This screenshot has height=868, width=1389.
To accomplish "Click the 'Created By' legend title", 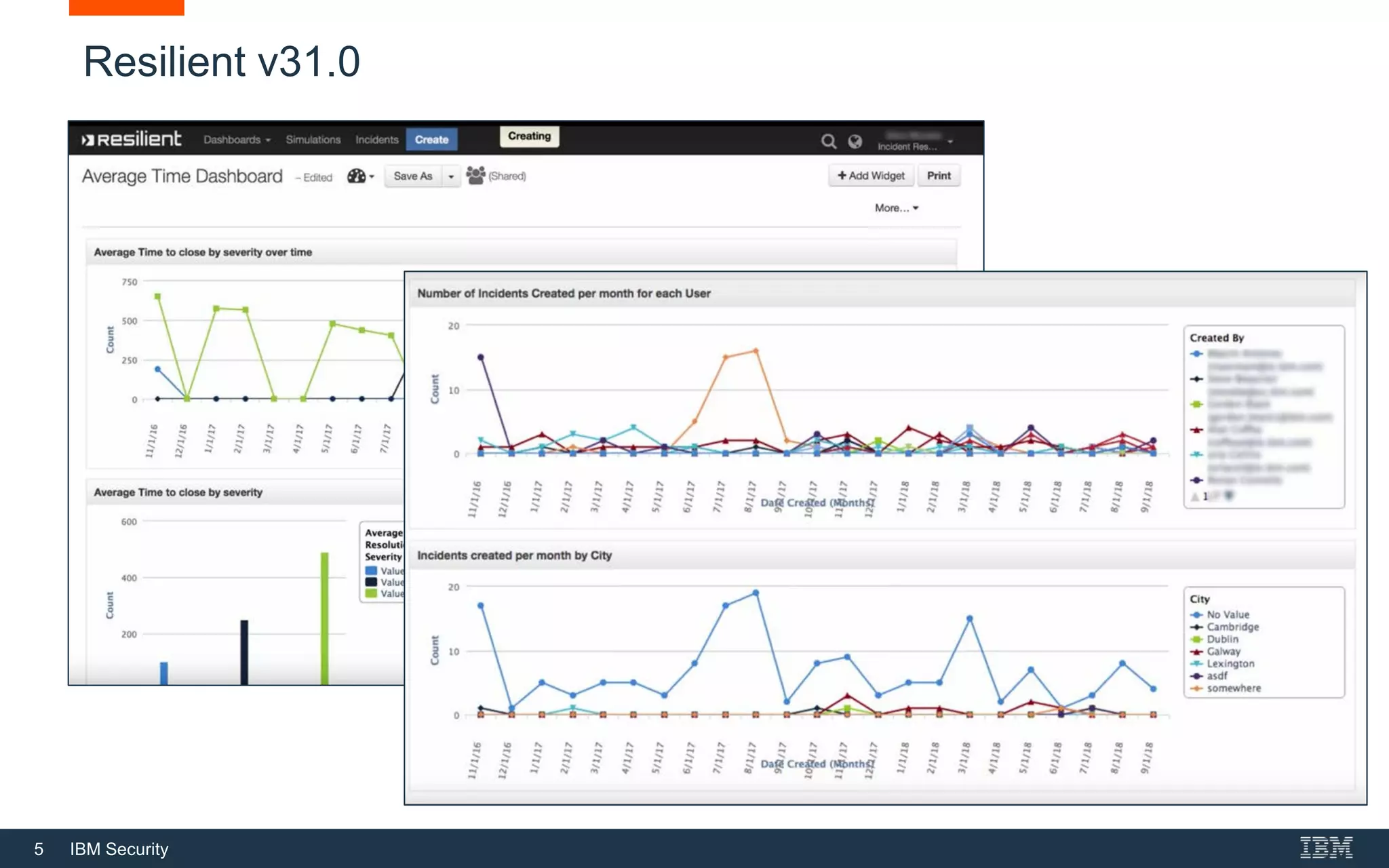I will coord(1217,338).
